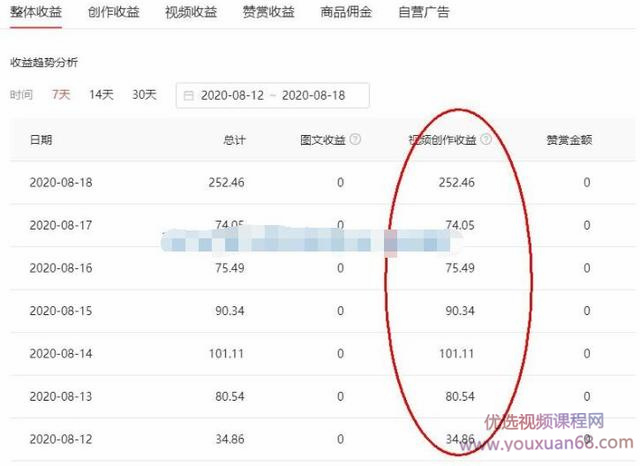Select the 2020-08-16 date cell
Viewport: 640px width, 466px height.
(61, 268)
